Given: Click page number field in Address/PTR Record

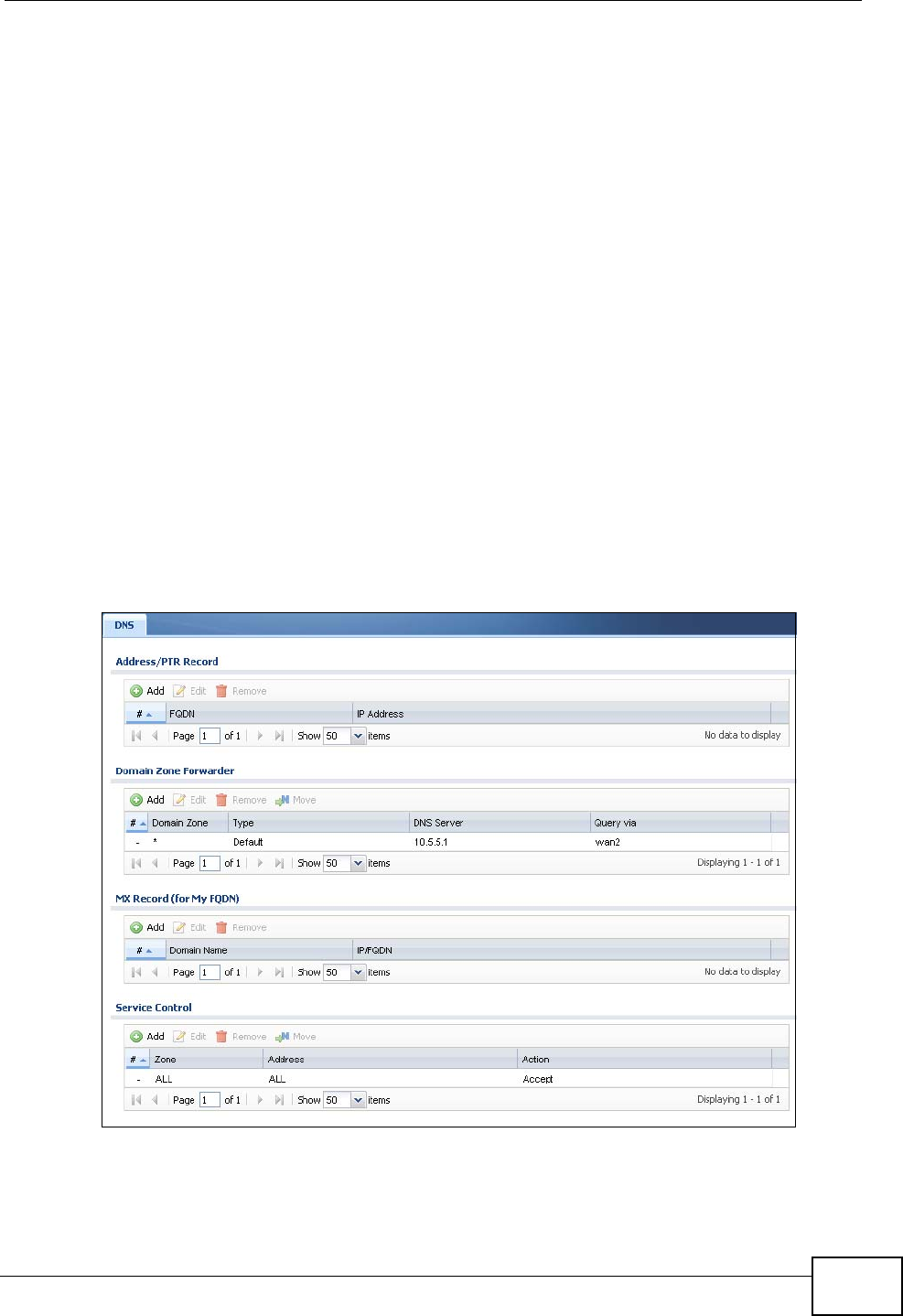Looking at the screenshot, I should pyautogui.click(x=210, y=736).
